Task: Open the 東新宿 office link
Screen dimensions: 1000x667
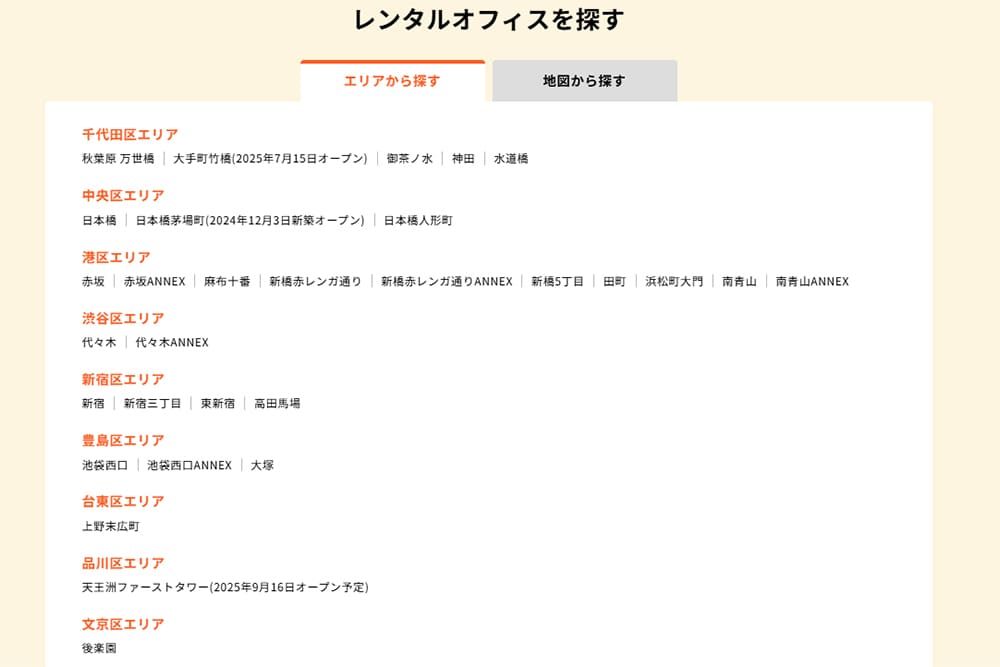Action: (x=217, y=404)
